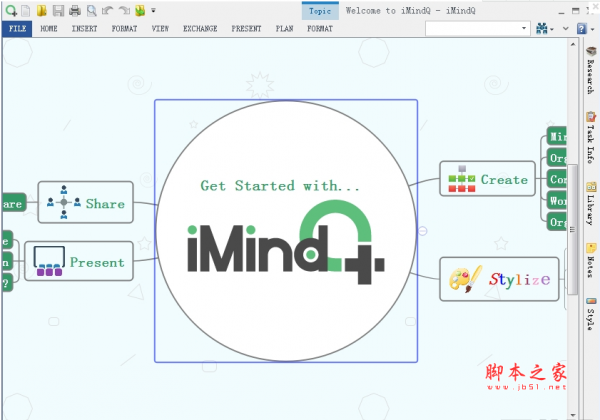
Task: Open the Notes side panel
Action: [591, 260]
